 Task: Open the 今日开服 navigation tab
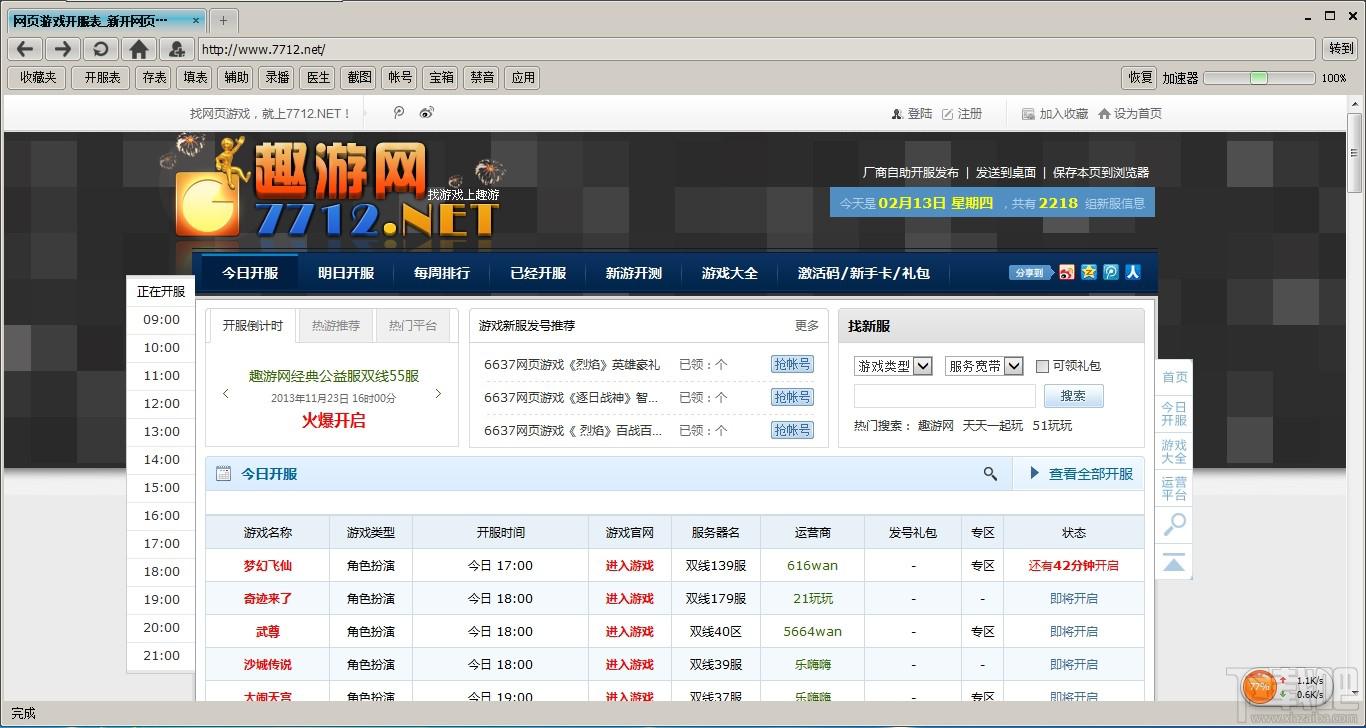point(250,273)
